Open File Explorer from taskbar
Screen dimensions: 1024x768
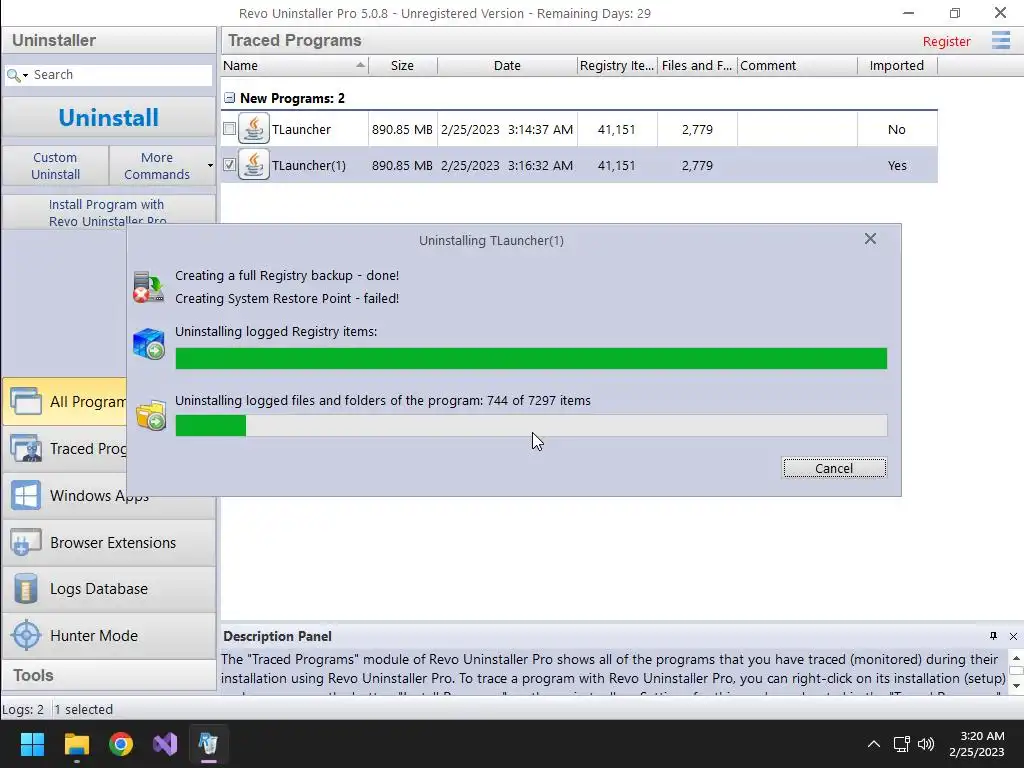point(76,744)
